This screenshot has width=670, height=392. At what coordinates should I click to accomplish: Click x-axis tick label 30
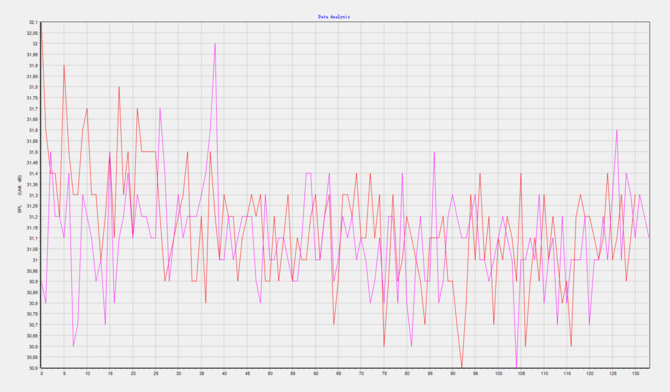tap(179, 374)
